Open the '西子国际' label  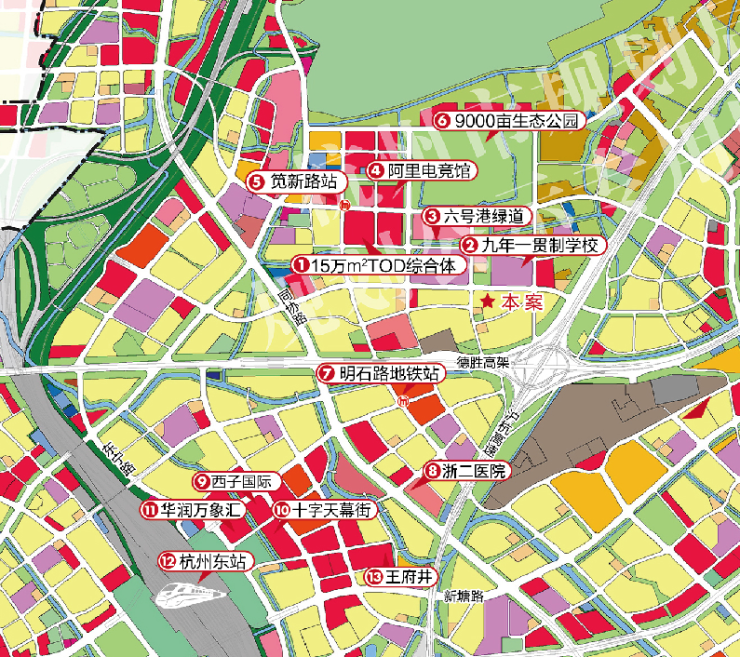(236, 481)
